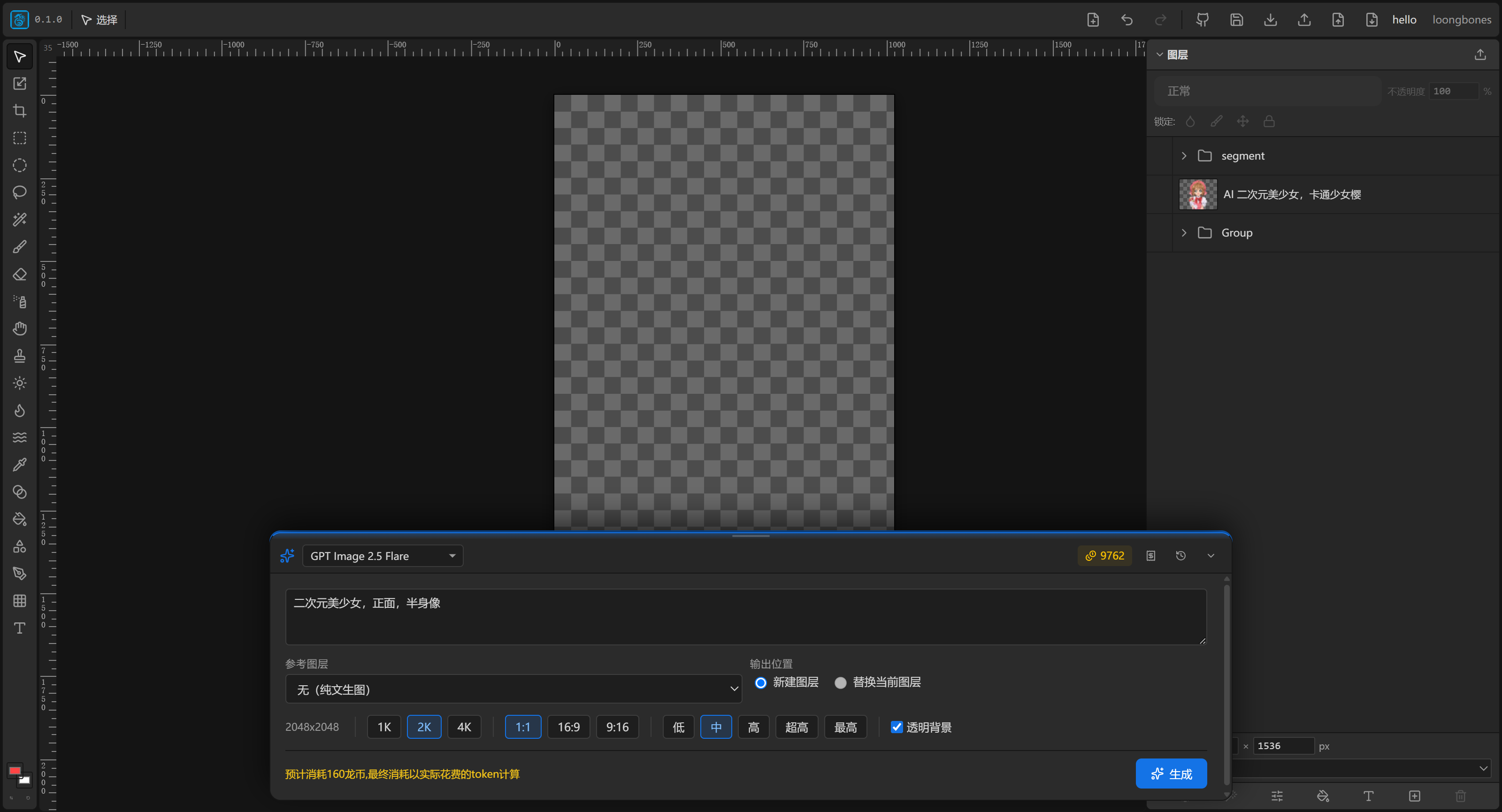
Task: Select the Paint Bucket fill tool
Action: pos(19,519)
